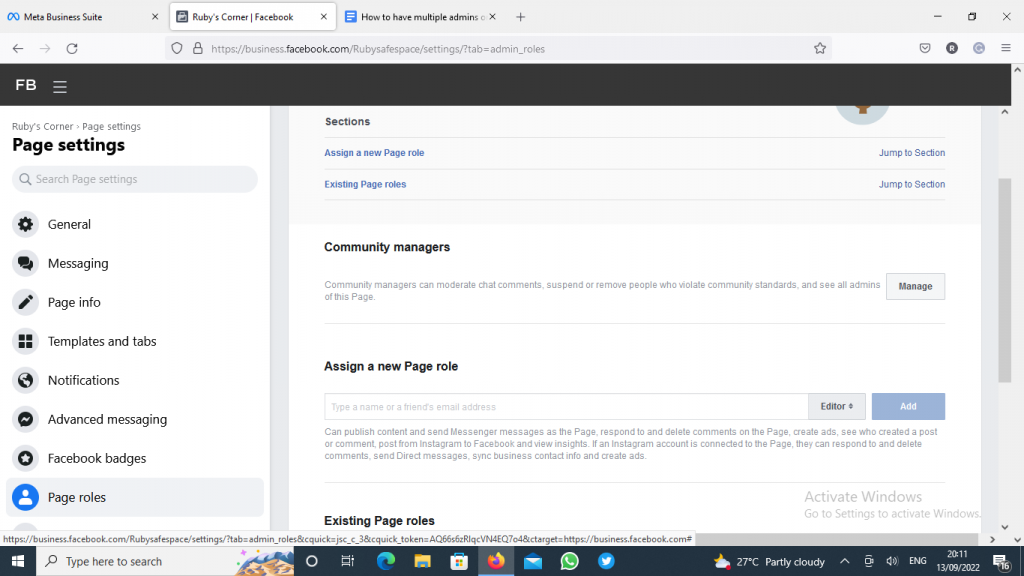Select Page roles in the sidebar
1024x576 pixels.
[x=135, y=497]
